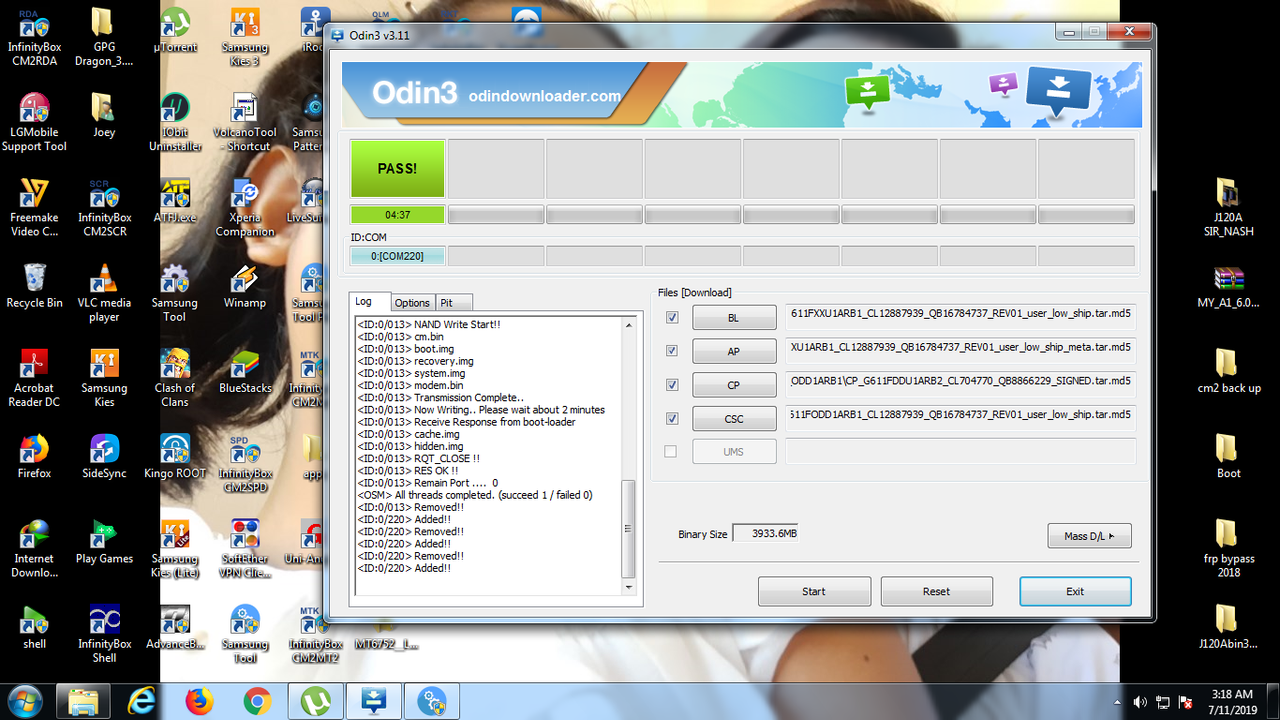The width and height of the screenshot is (1280, 720).
Task: Click the "recovery.img" log line
Action: [x=416, y=361]
